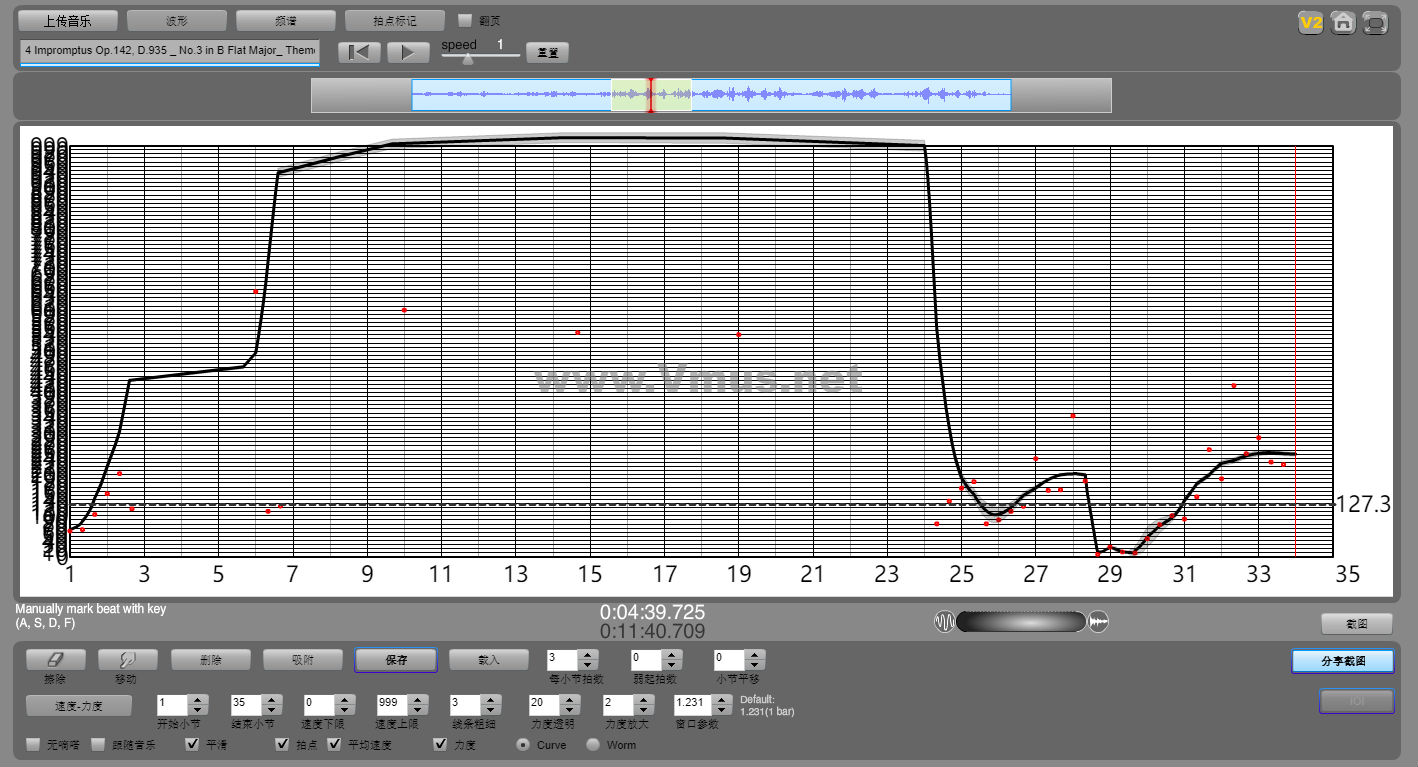Select the move (移动) tool
This screenshot has height=767, width=1418.
[x=127, y=660]
